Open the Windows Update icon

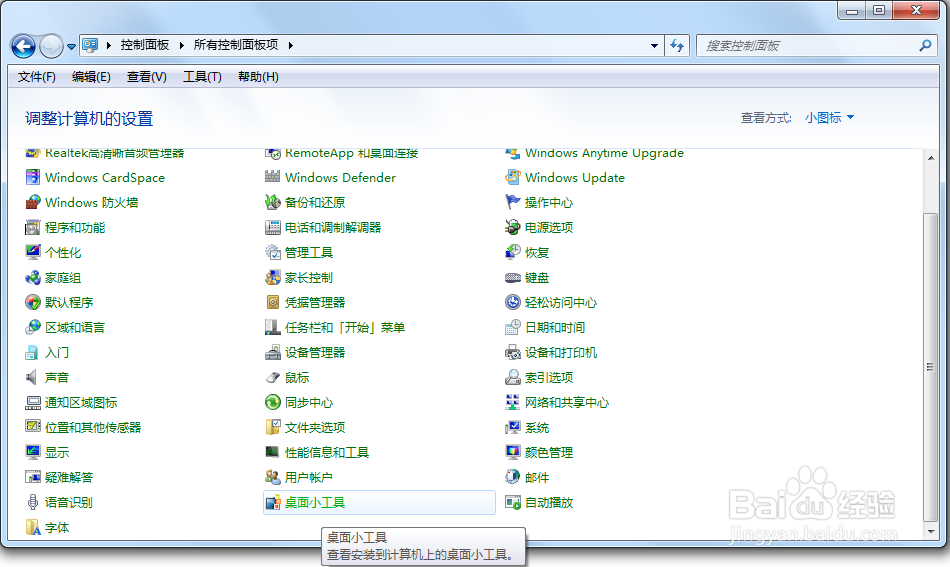tap(513, 177)
